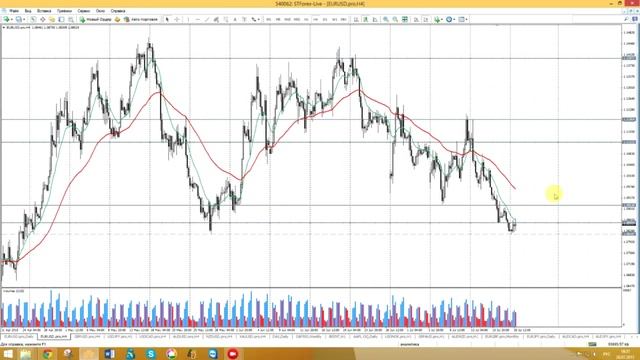This screenshot has width=640, height=360.
Task: Zoom out the chart with magnifier minus
Action: pos(395,19)
